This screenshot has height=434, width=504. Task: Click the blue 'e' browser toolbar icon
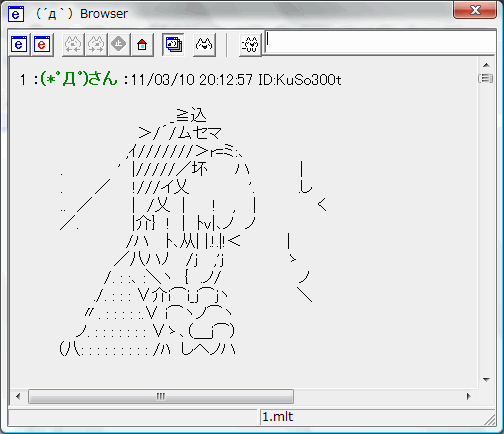click(19, 44)
